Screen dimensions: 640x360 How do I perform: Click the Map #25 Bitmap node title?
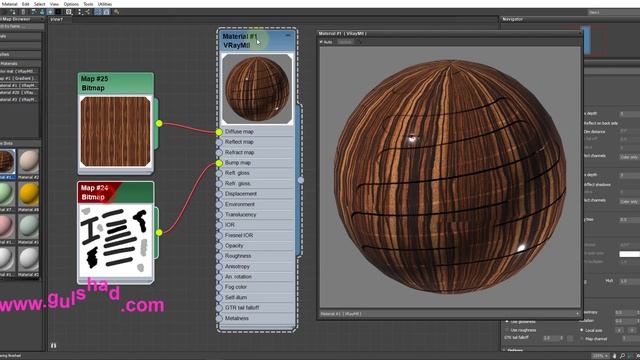click(x=116, y=83)
